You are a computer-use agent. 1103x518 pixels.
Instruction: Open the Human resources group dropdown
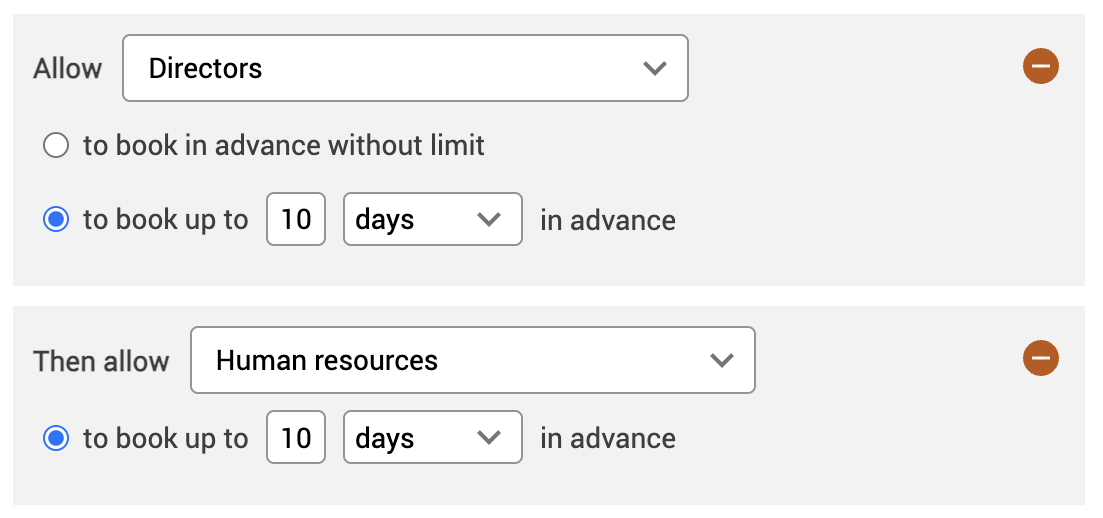tap(471, 360)
